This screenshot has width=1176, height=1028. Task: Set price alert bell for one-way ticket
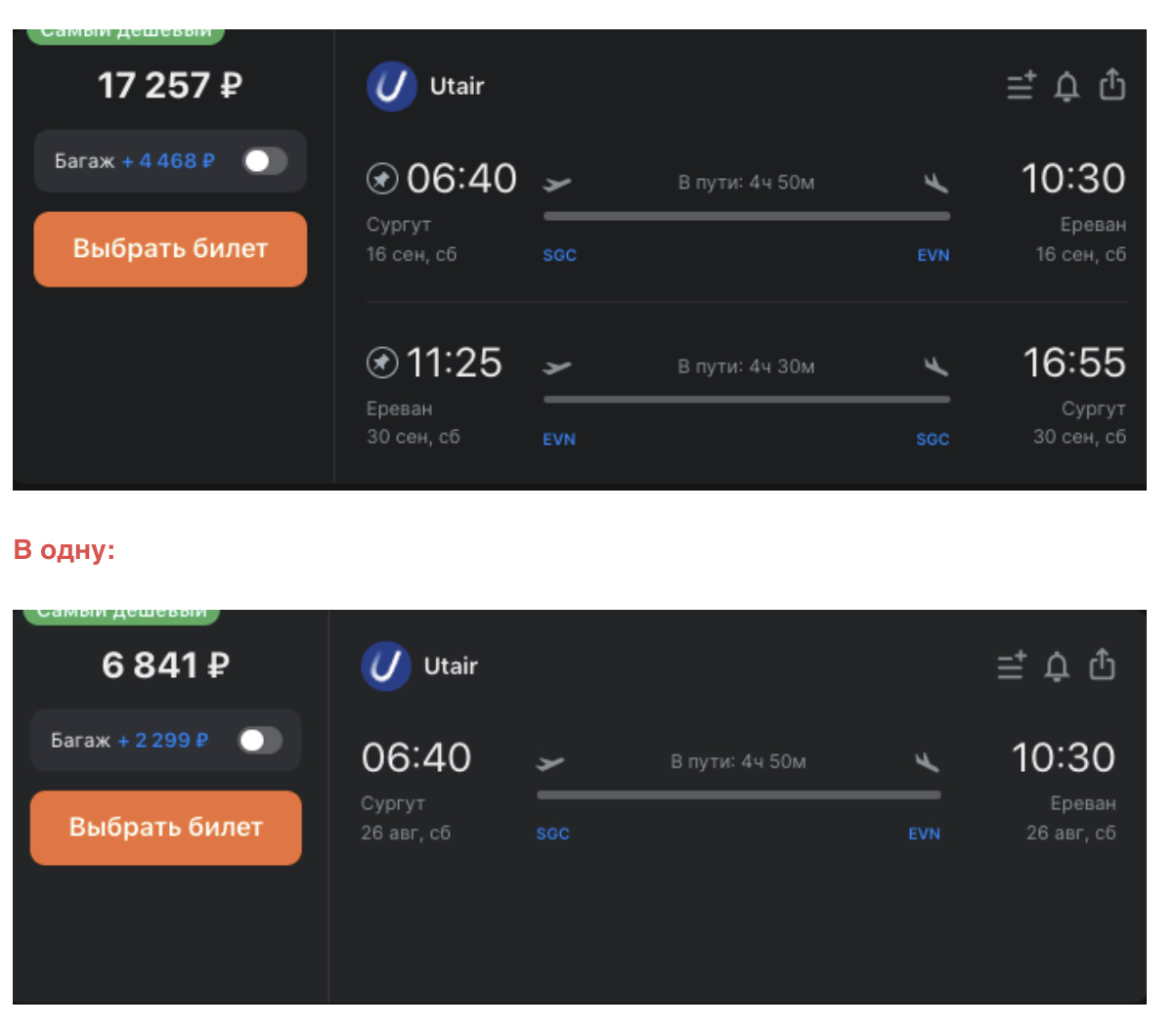[1057, 666]
